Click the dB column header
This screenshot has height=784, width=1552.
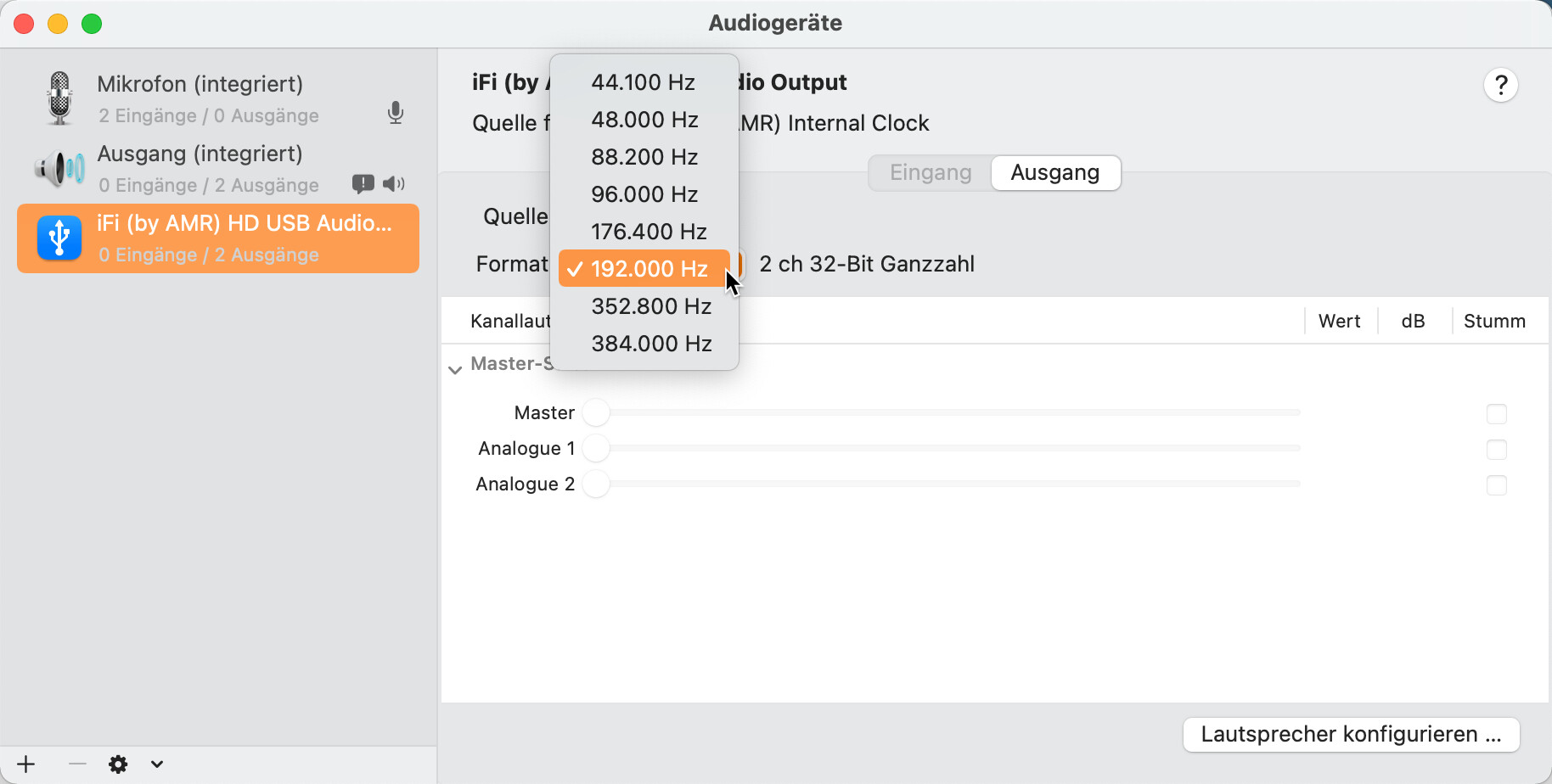point(1414,322)
